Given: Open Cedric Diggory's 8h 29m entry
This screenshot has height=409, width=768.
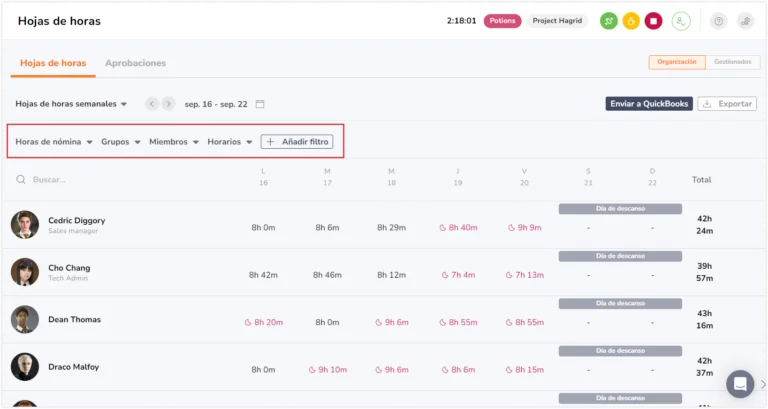Looking at the screenshot, I should [391, 228].
